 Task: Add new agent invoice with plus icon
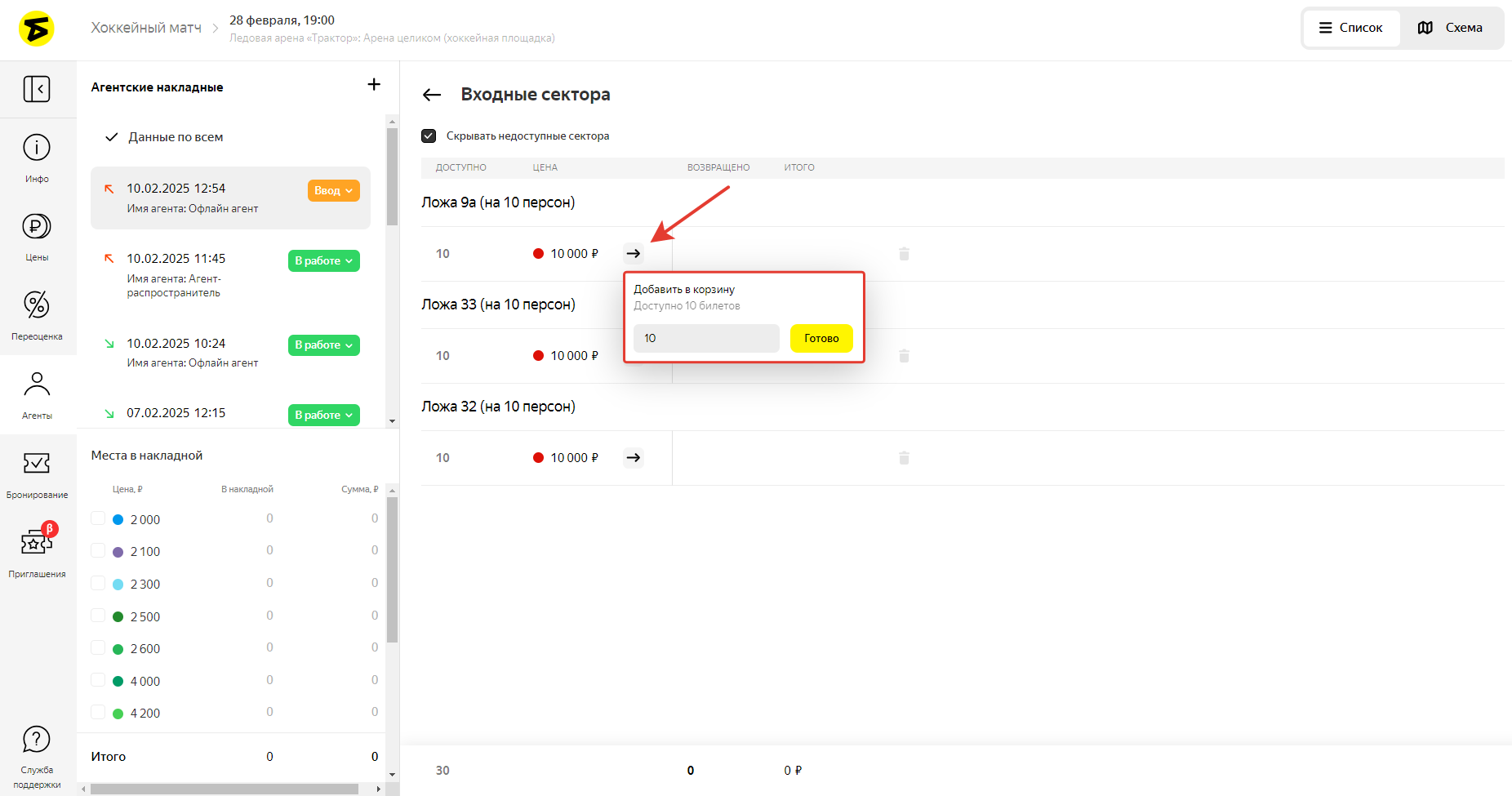374,85
